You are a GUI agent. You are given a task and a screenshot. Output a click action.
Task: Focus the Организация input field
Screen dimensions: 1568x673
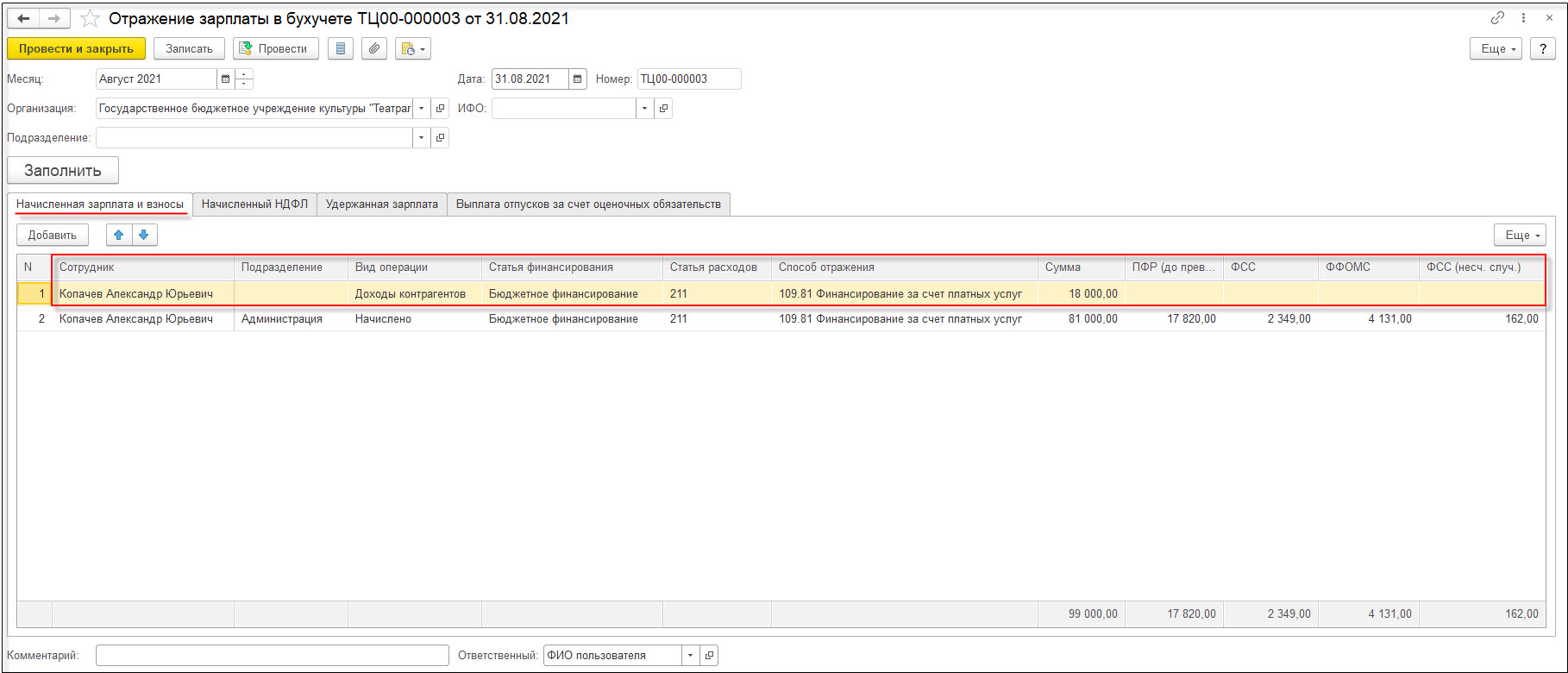coord(254,108)
